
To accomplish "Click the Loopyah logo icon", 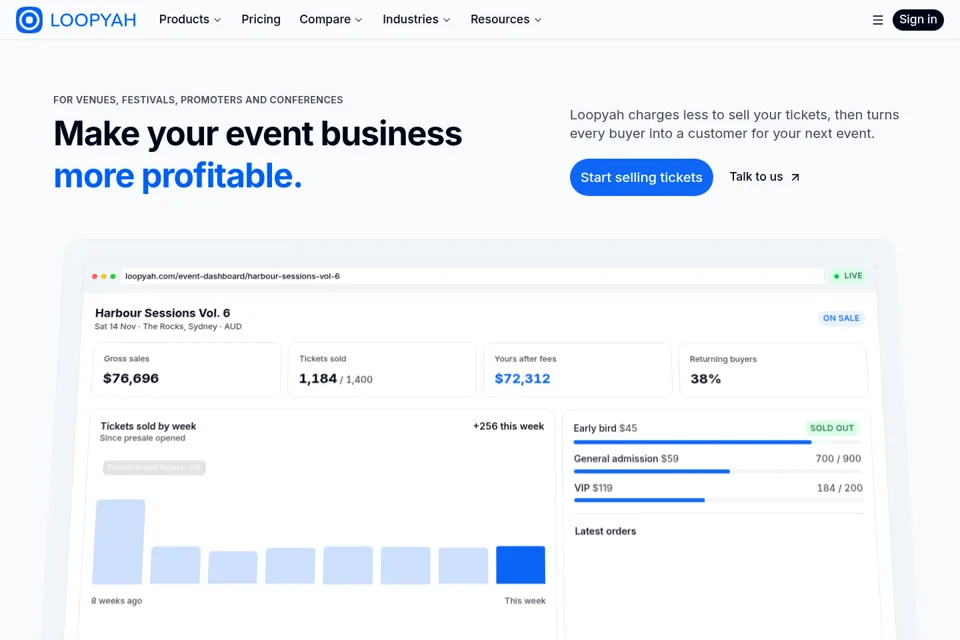I will [29, 20].
